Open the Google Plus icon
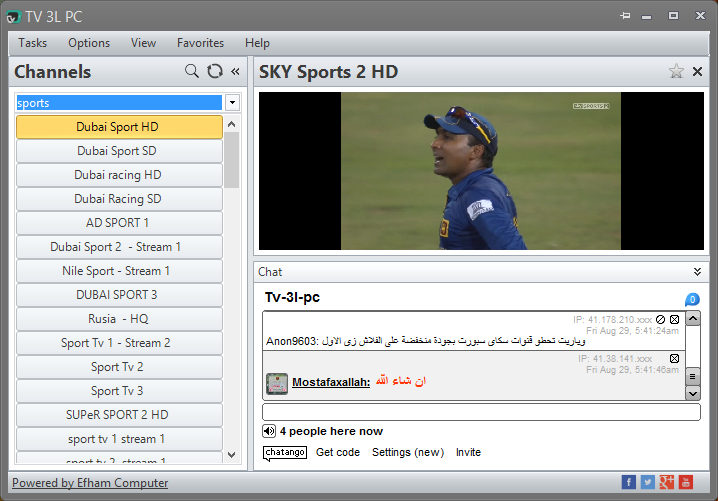This screenshot has height=501, width=718. coord(667,482)
